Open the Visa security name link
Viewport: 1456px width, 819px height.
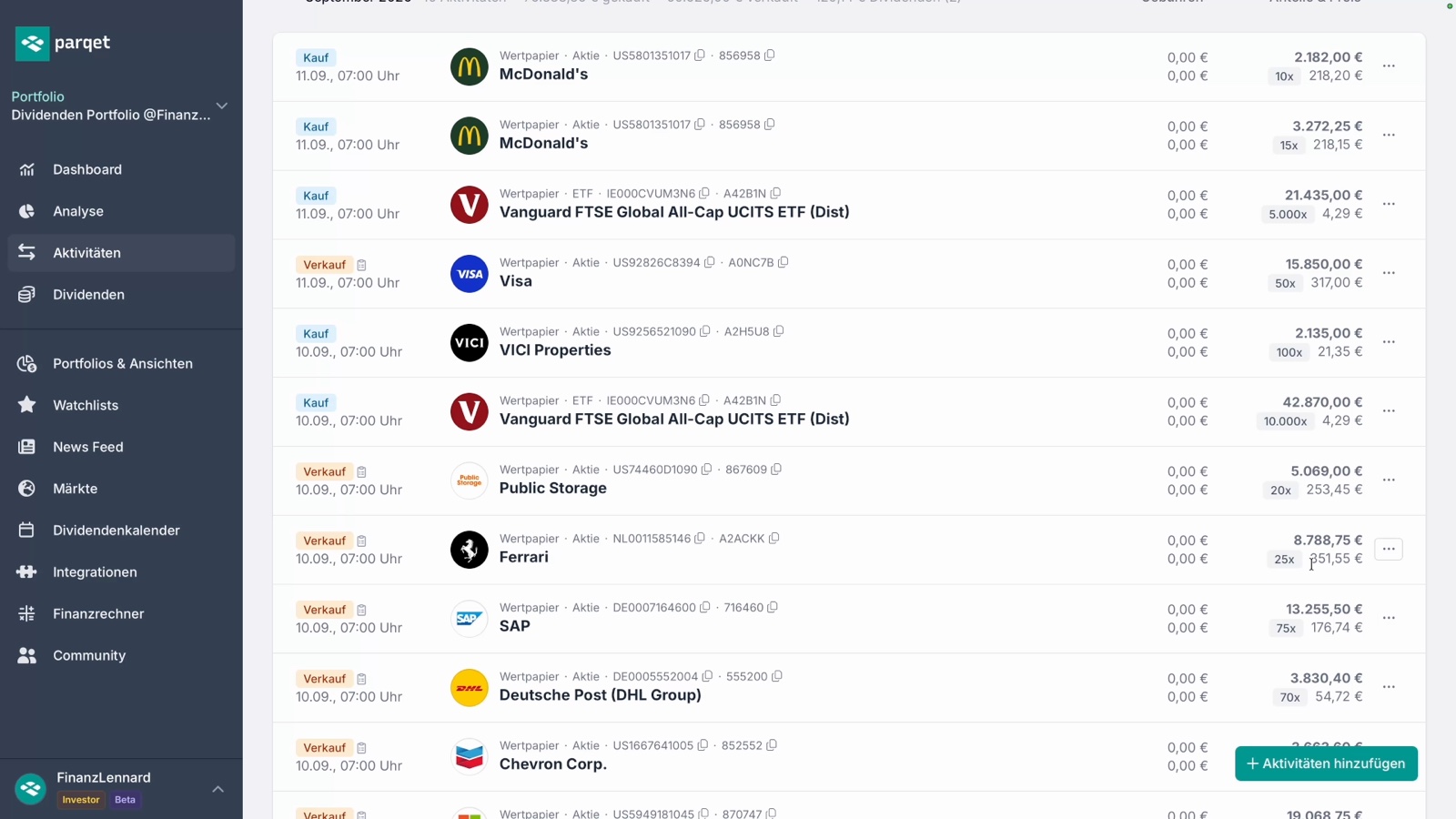click(516, 281)
